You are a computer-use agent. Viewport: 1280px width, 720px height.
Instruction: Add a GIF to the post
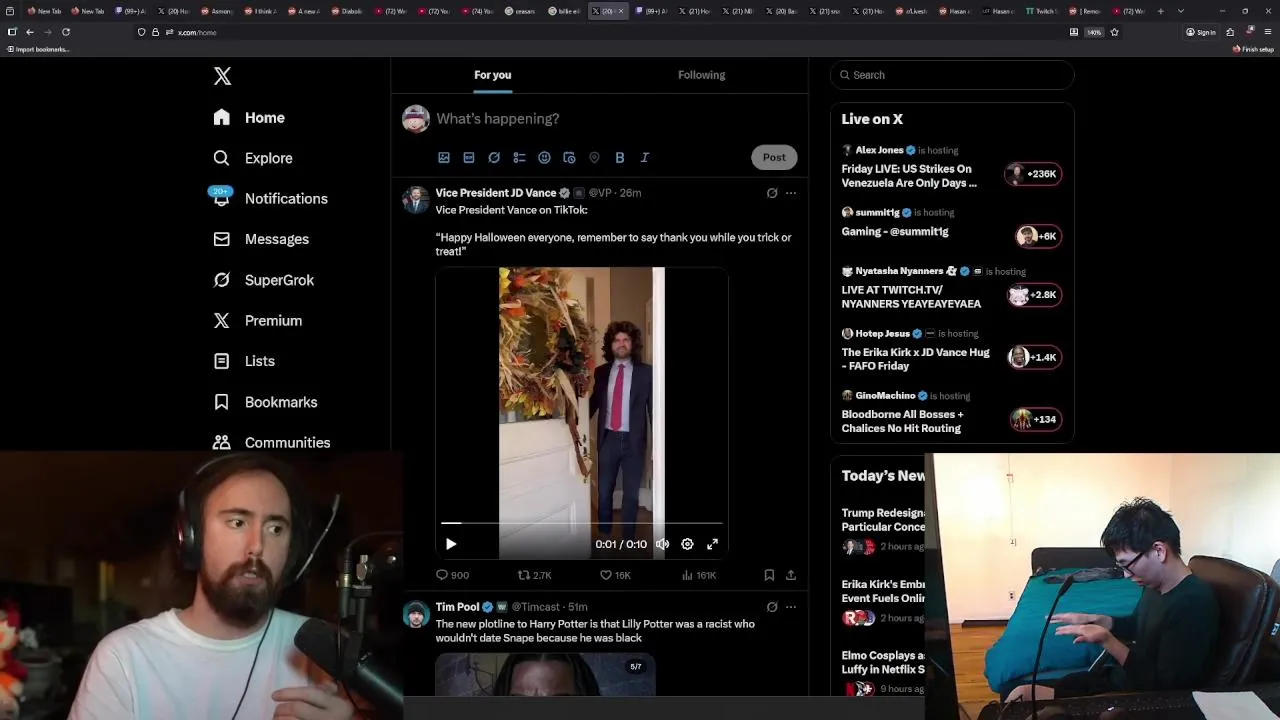click(469, 157)
